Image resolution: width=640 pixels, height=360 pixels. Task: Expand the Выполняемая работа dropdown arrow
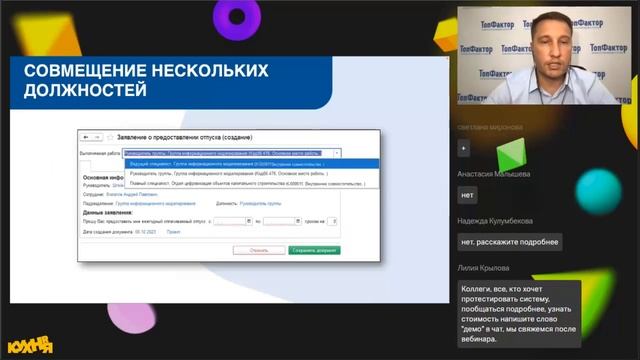pos(337,153)
